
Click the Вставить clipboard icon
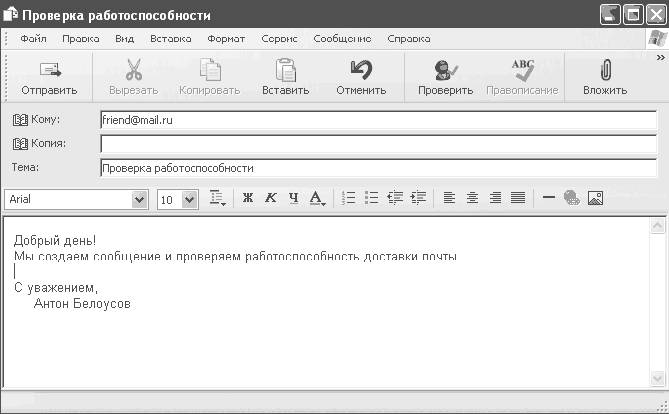(285, 70)
